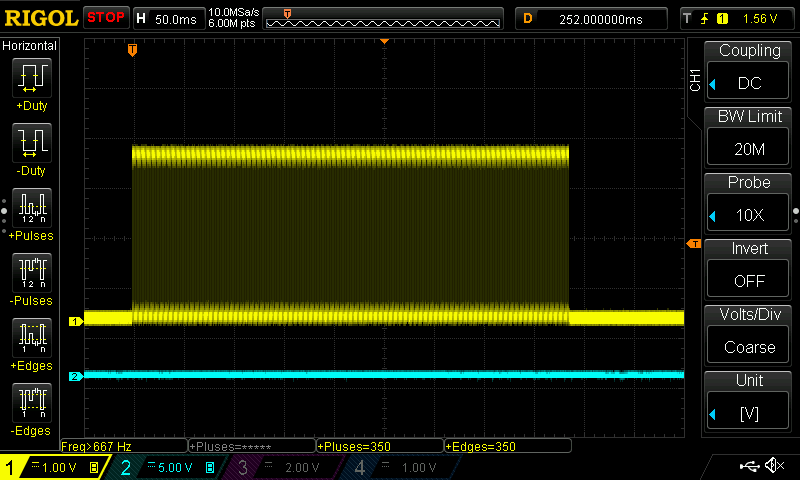
Task: Click the USB connection status icon
Action: coord(750,466)
